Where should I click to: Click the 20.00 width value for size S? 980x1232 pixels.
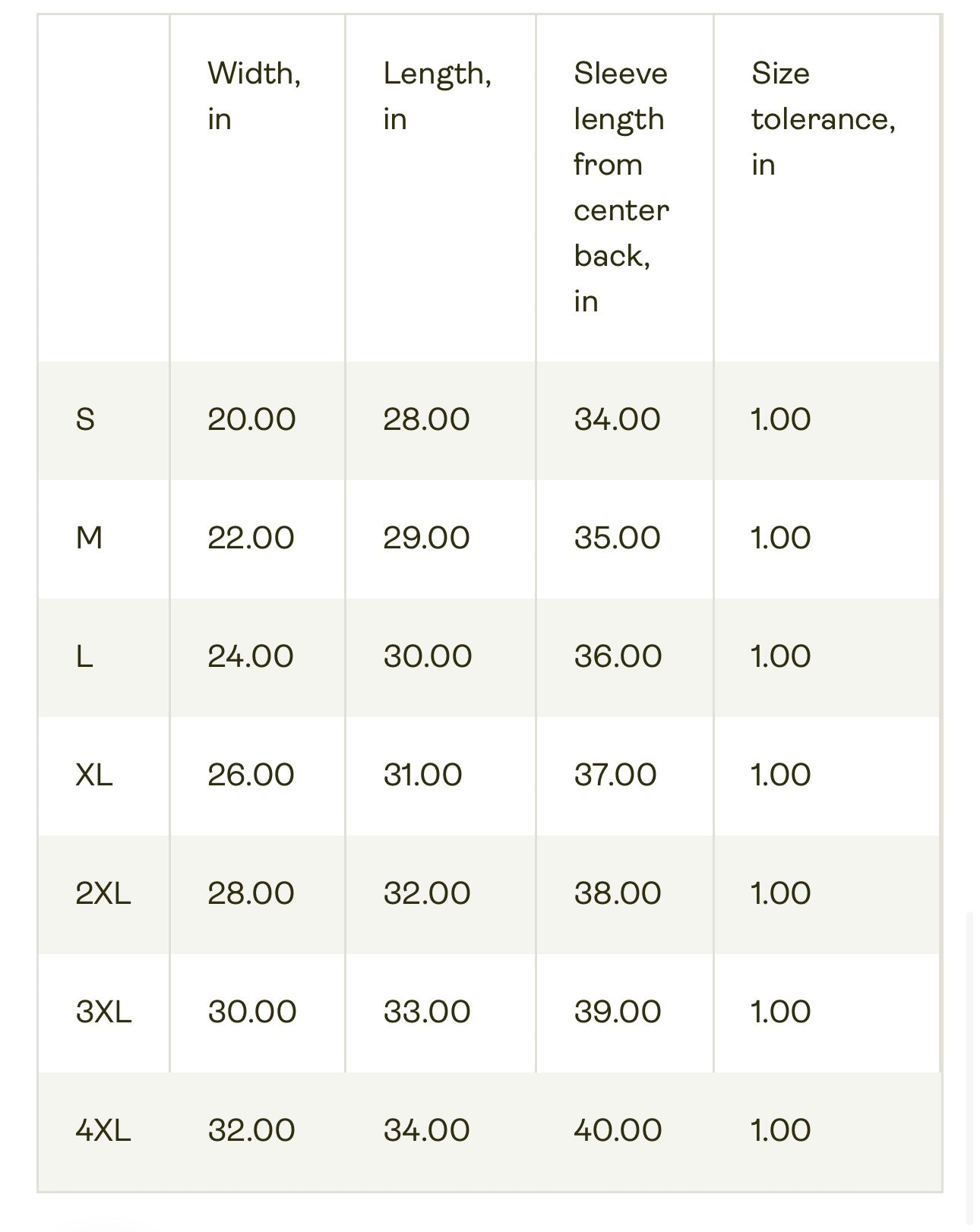coord(251,419)
